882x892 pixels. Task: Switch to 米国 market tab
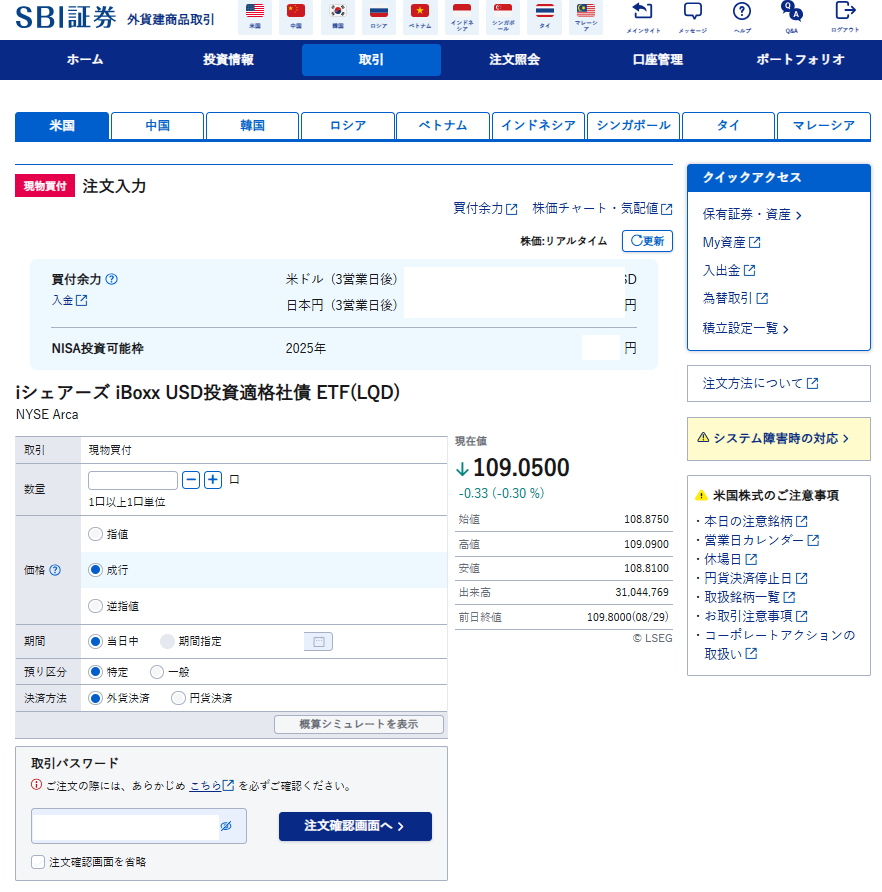(x=62, y=126)
